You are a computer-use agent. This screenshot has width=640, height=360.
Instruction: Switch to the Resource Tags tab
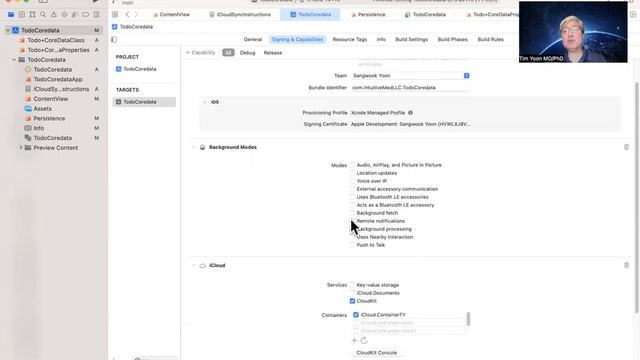(350, 40)
